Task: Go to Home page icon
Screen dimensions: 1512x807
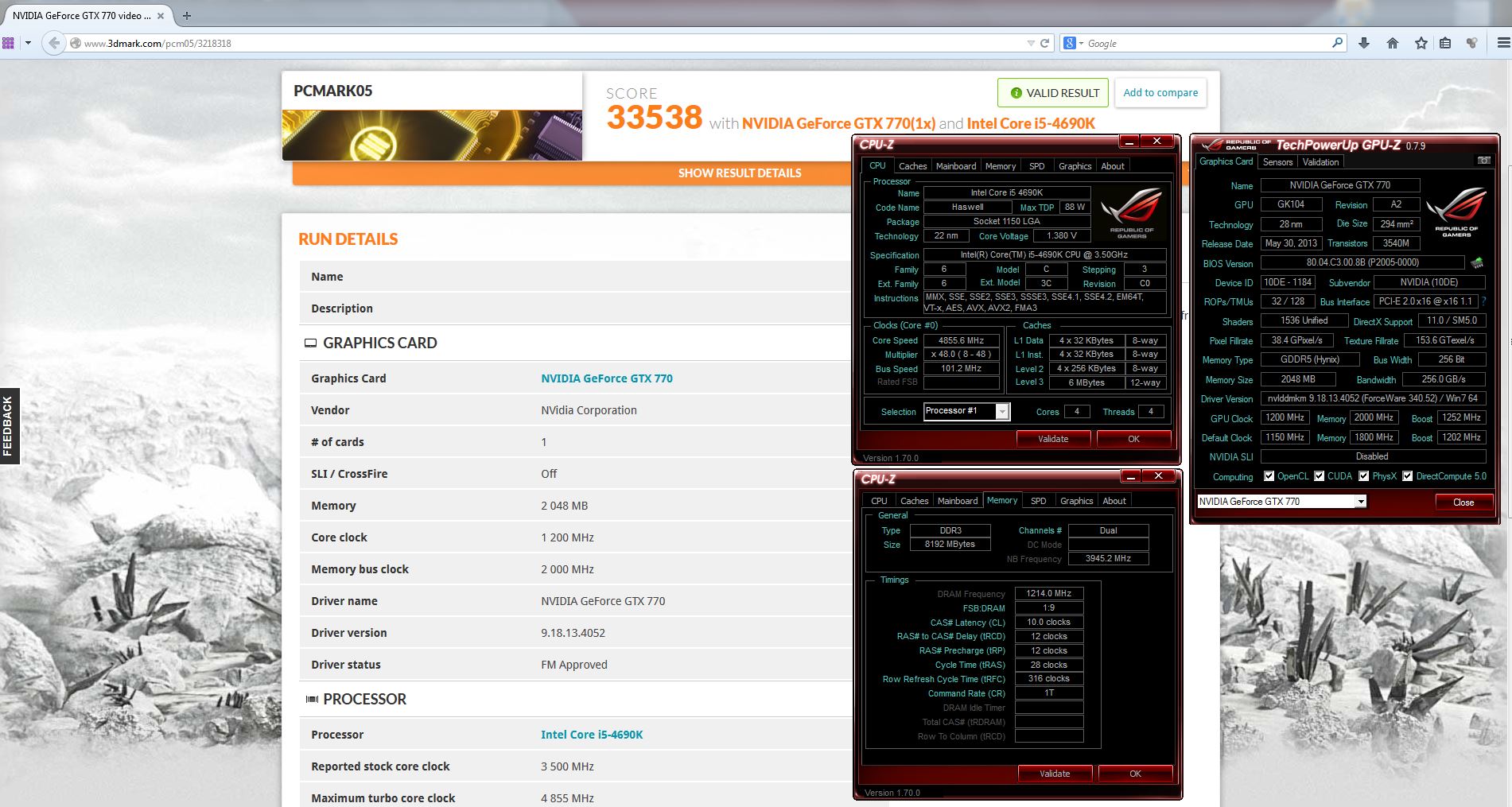Action: pos(1393,43)
